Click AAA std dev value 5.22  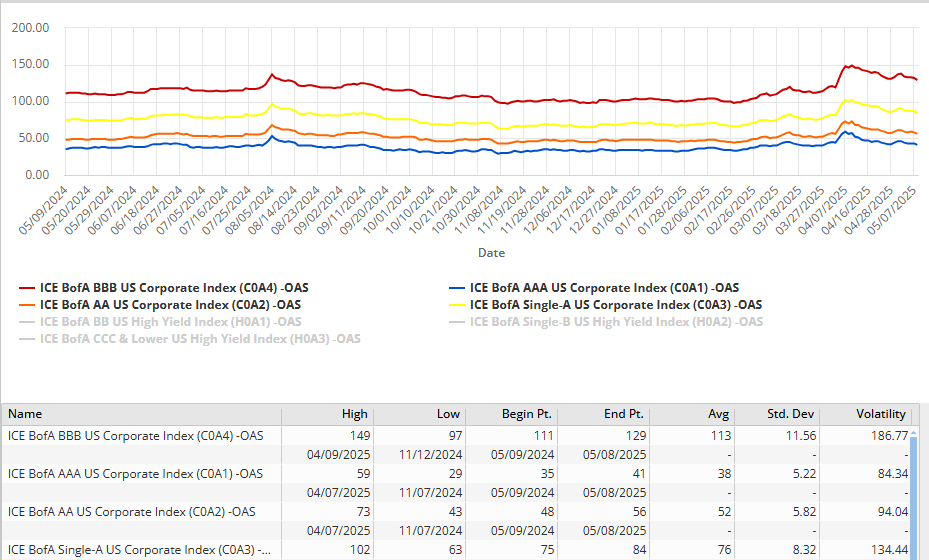[x=804, y=473]
